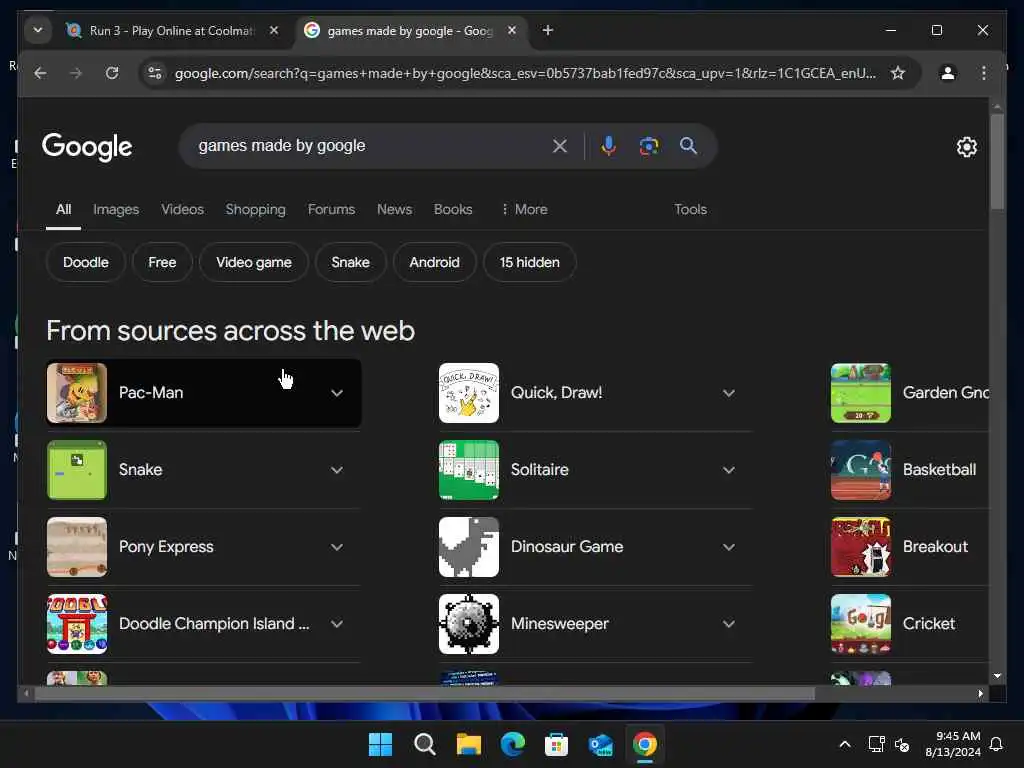Switch to Forums results
The width and height of the screenshot is (1024, 768).
pos(331,210)
